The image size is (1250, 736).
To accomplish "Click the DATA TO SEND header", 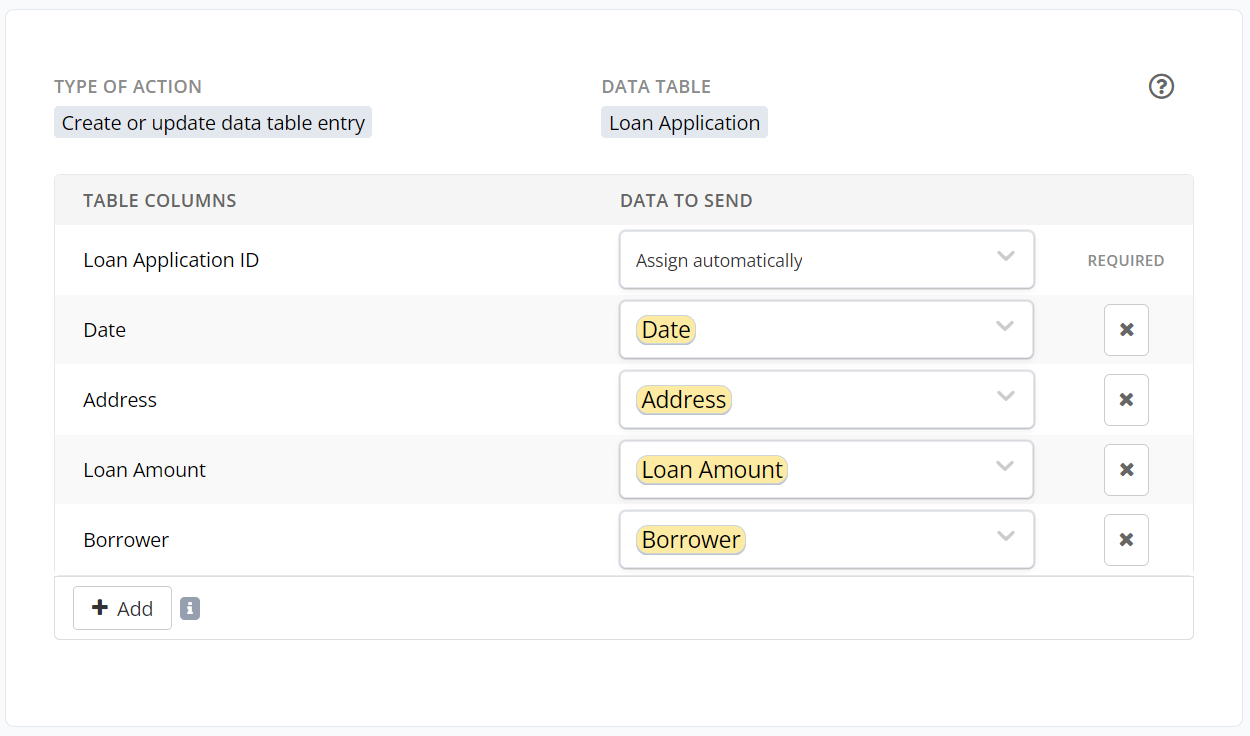I will tap(686, 200).
